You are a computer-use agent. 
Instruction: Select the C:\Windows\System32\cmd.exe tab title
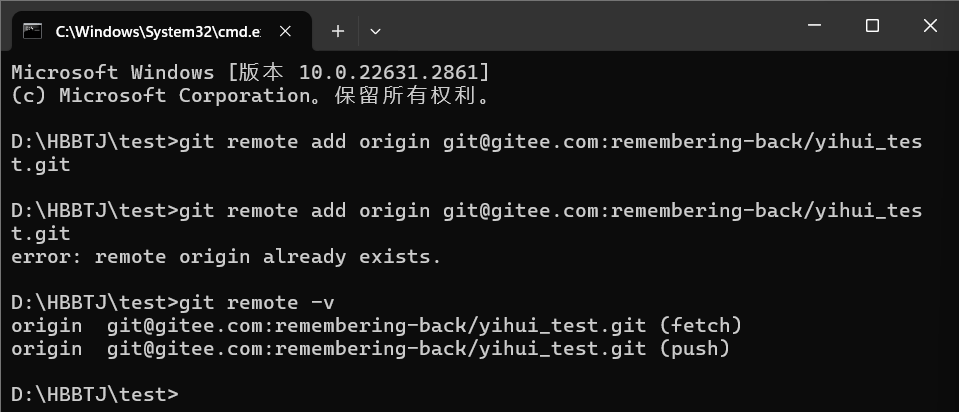point(158,31)
